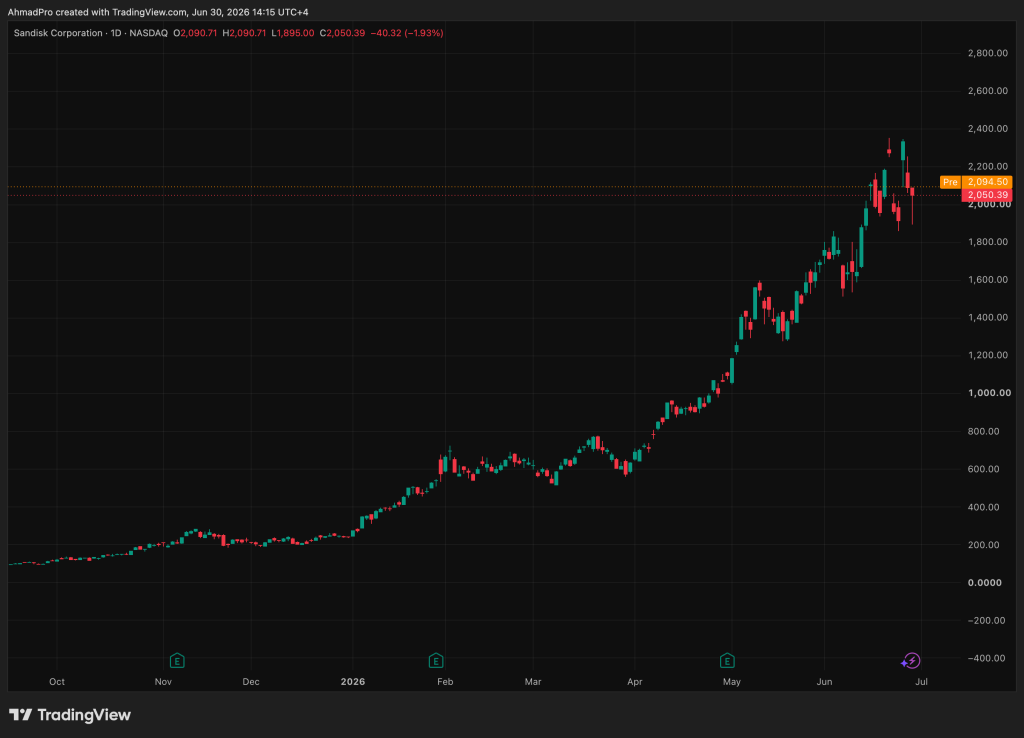Click the purple lightning icon near Jul
The width and height of the screenshot is (1024, 738).
911,661
